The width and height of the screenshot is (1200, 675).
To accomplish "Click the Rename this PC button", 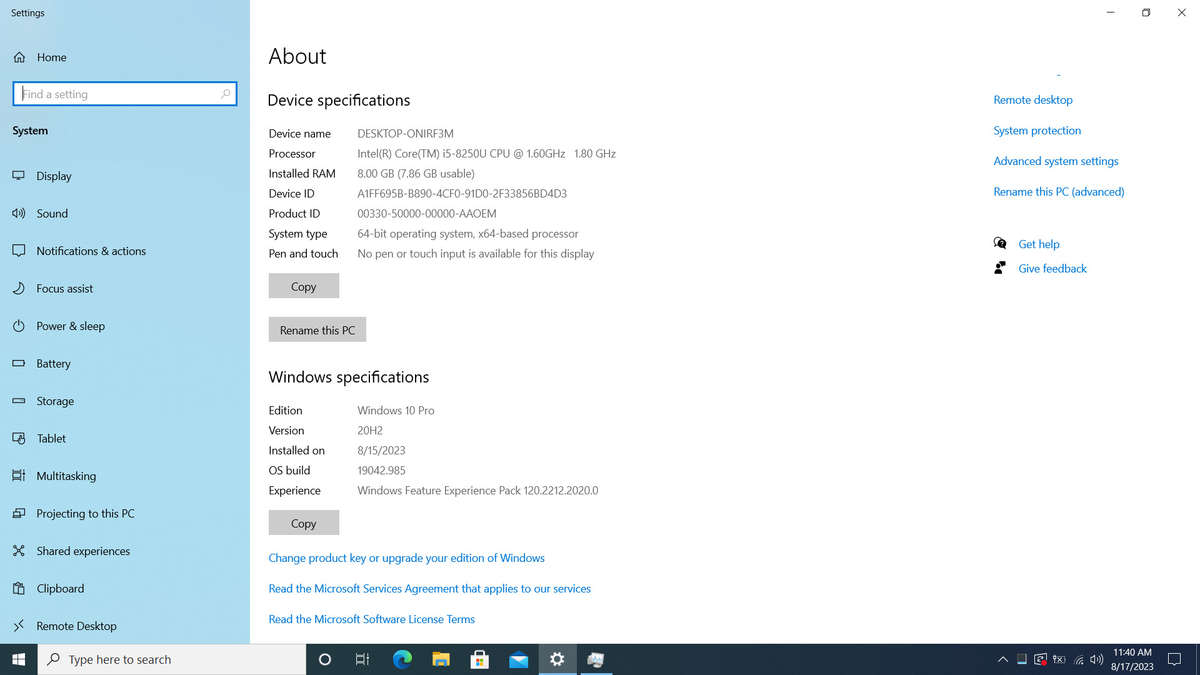I will (317, 329).
